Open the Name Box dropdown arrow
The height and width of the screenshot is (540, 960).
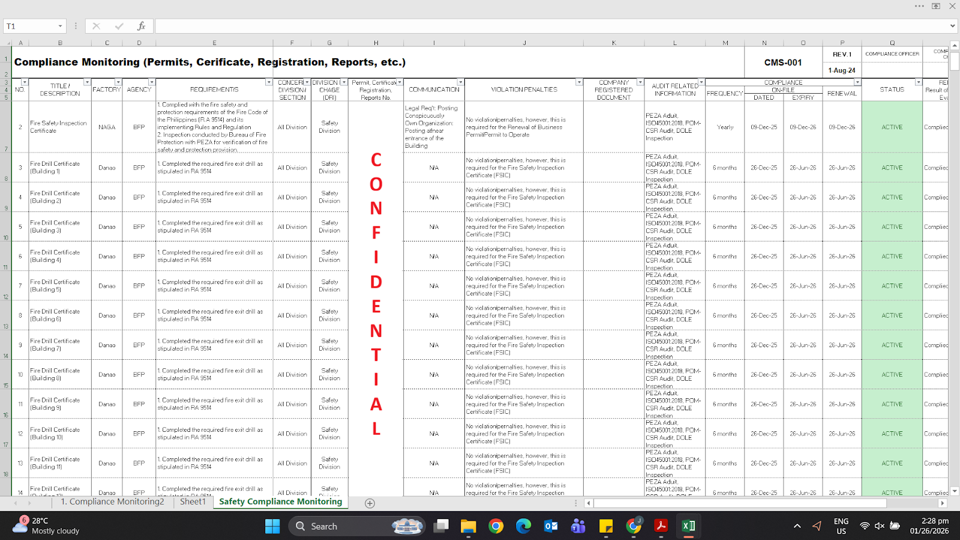click(60, 26)
